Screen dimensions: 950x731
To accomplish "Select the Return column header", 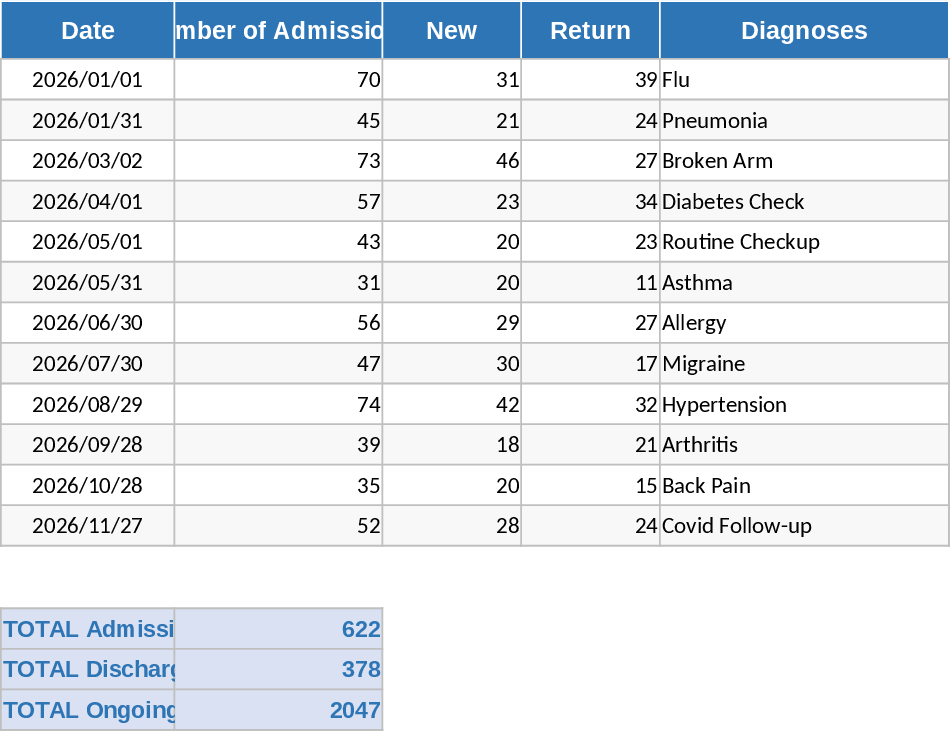I will (590, 30).
